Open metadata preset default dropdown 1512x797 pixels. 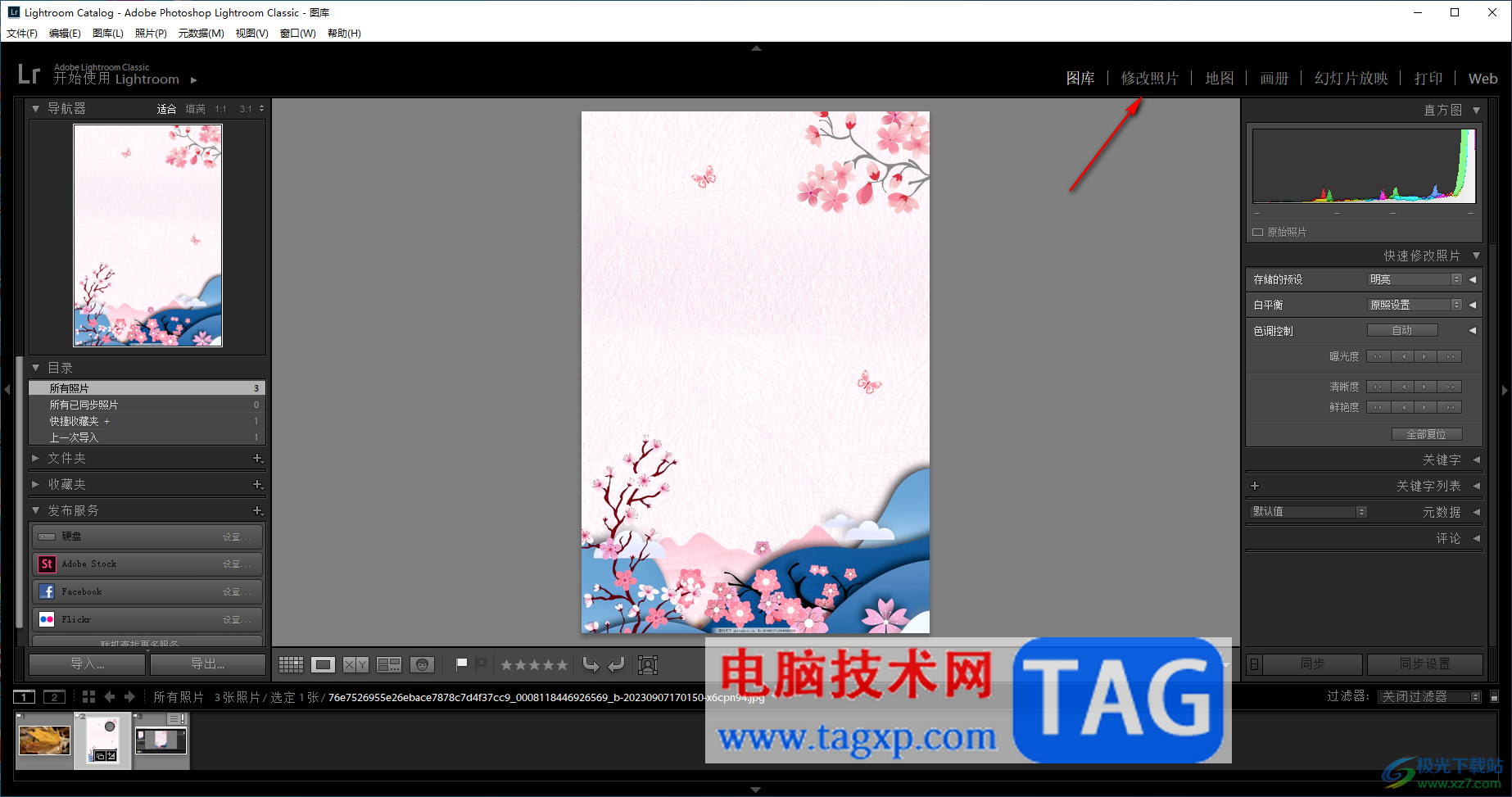point(1309,511)
